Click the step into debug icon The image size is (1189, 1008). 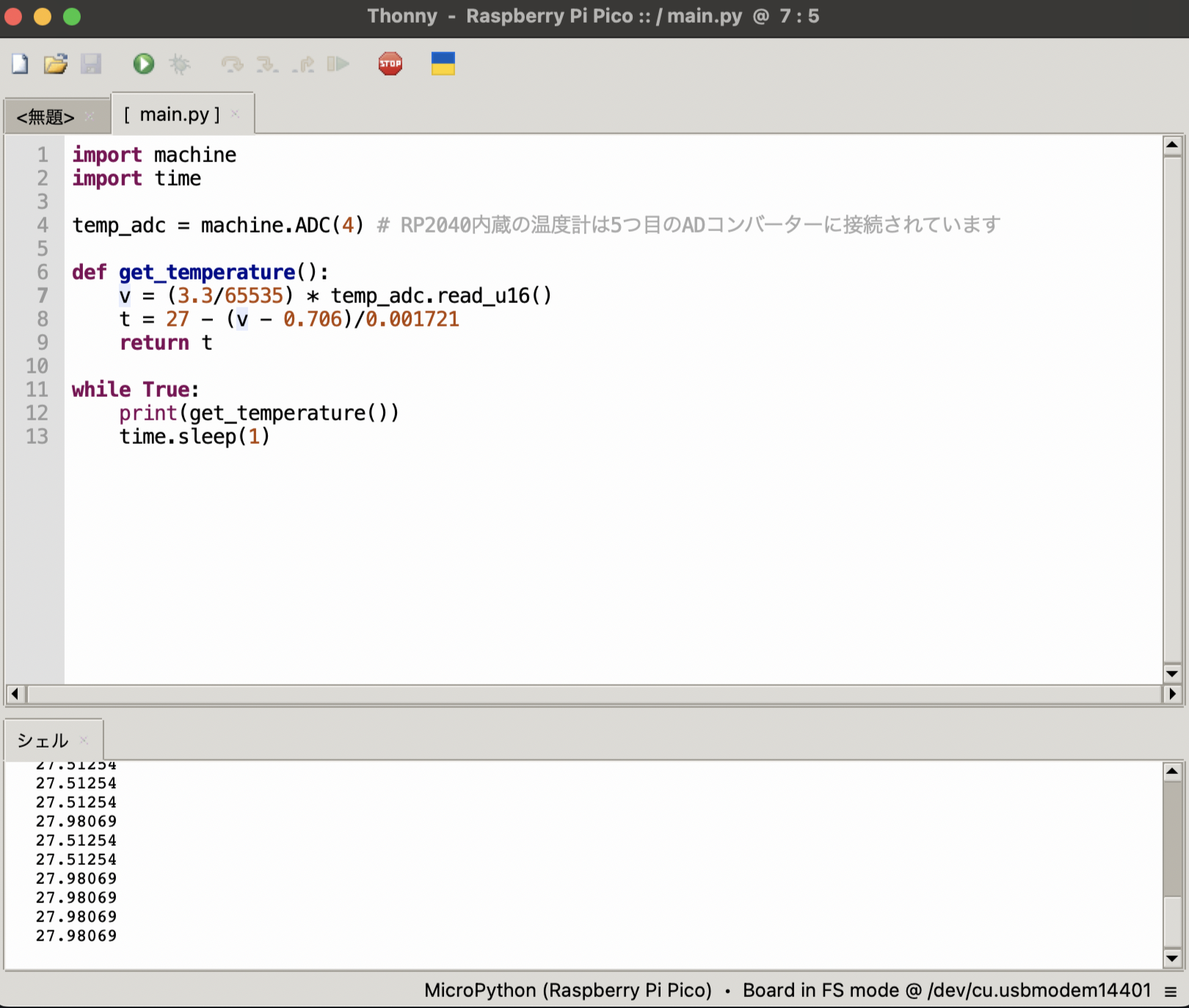point(266,65)
